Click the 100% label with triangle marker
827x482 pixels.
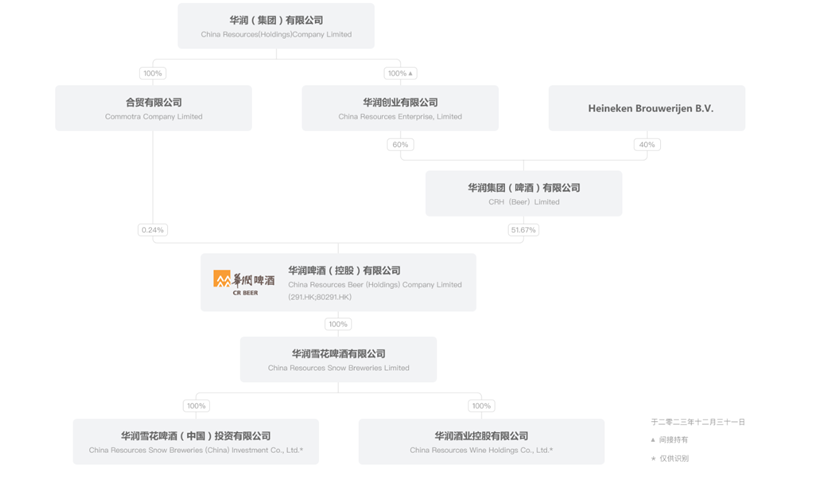pyautogui.click(x=400, y=73)
